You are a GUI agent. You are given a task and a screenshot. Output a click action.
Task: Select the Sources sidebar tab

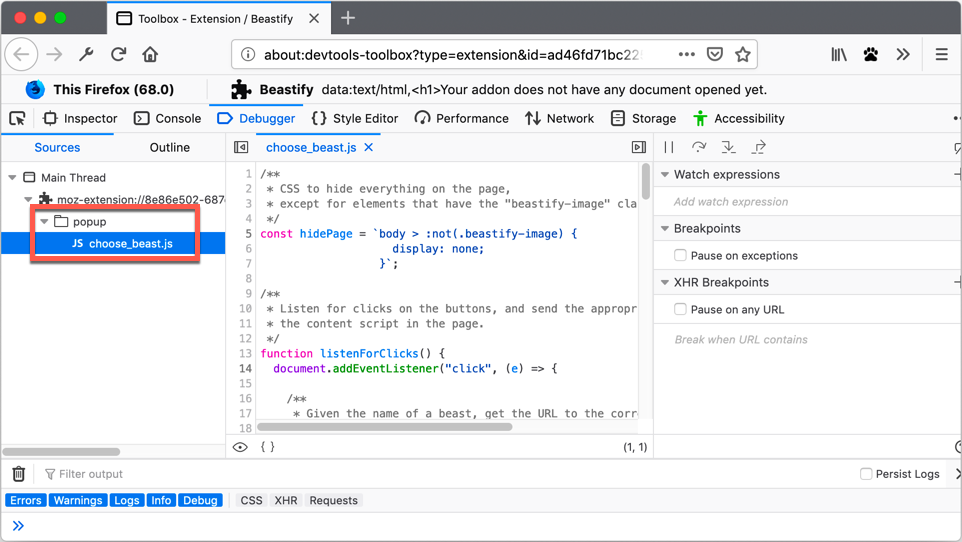(57, 147)
